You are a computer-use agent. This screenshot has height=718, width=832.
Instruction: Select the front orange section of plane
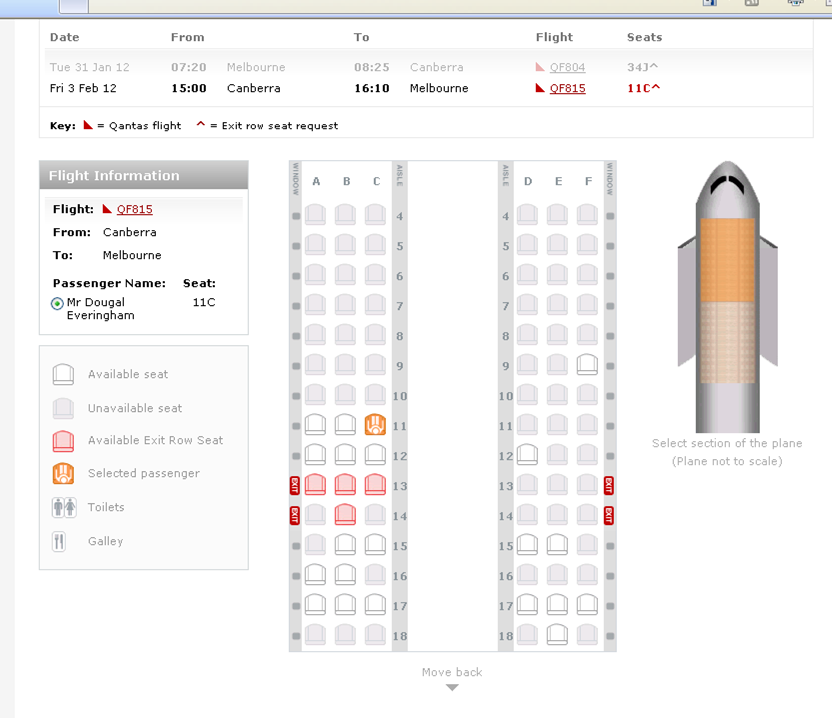click(x=727, y=260)
